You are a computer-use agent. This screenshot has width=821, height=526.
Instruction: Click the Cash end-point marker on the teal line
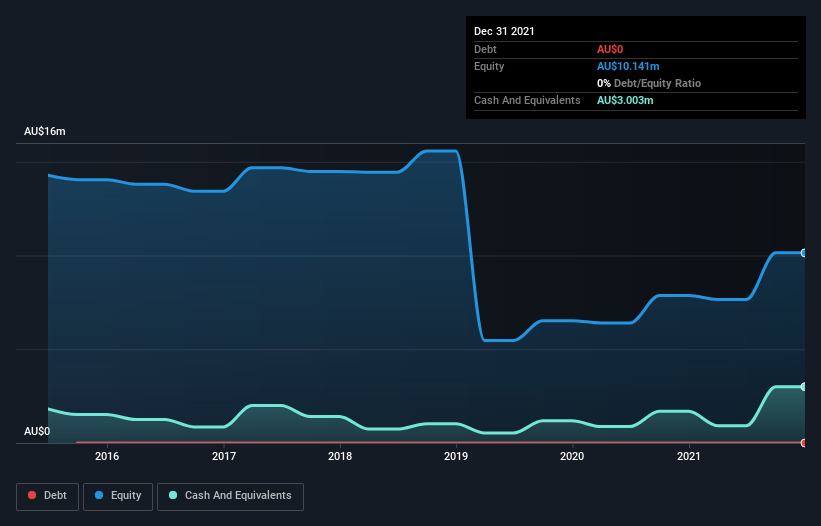click(x=804, y=387)
